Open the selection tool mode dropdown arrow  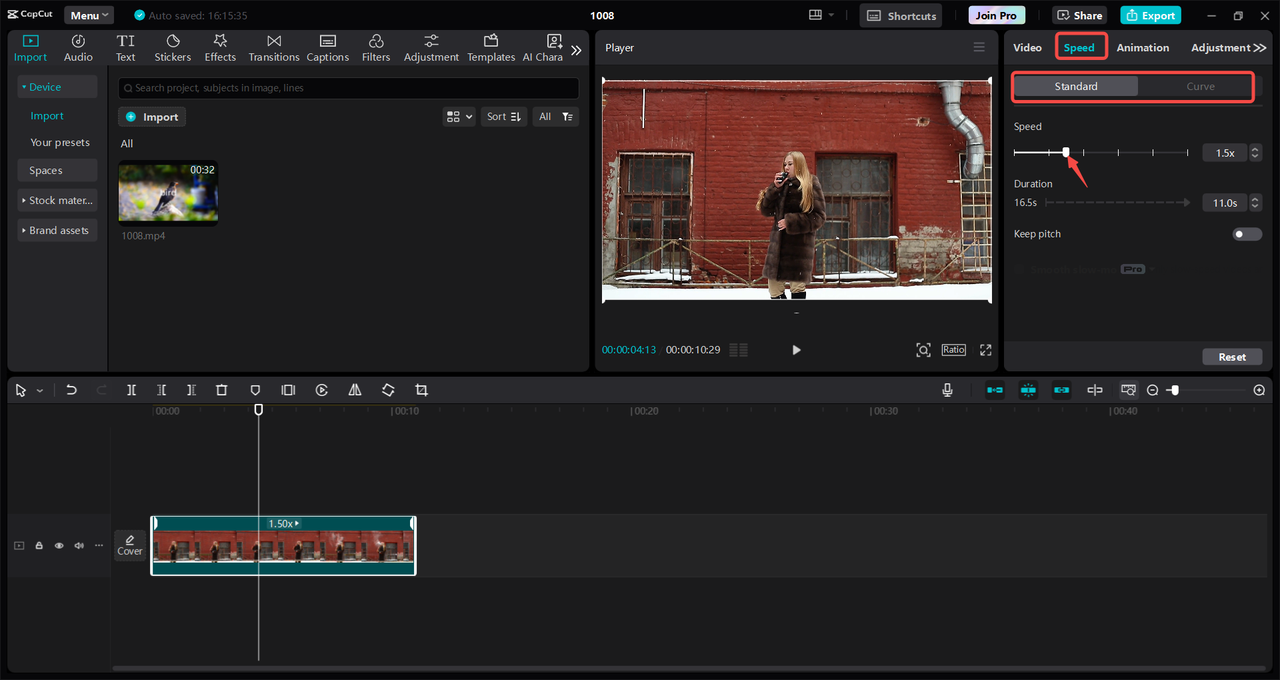pyautogui.click(x=40, y=391)
